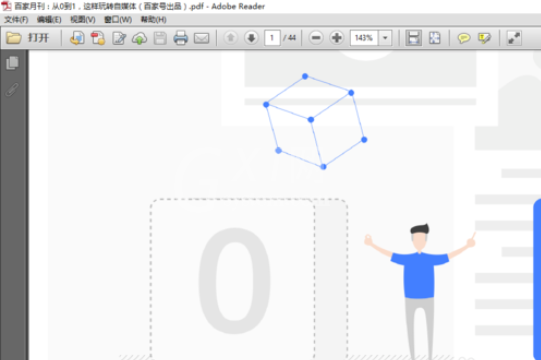Screen dimensions: 541x360
Task: Open the 视图(V) menu
Action: click(83, 20)
